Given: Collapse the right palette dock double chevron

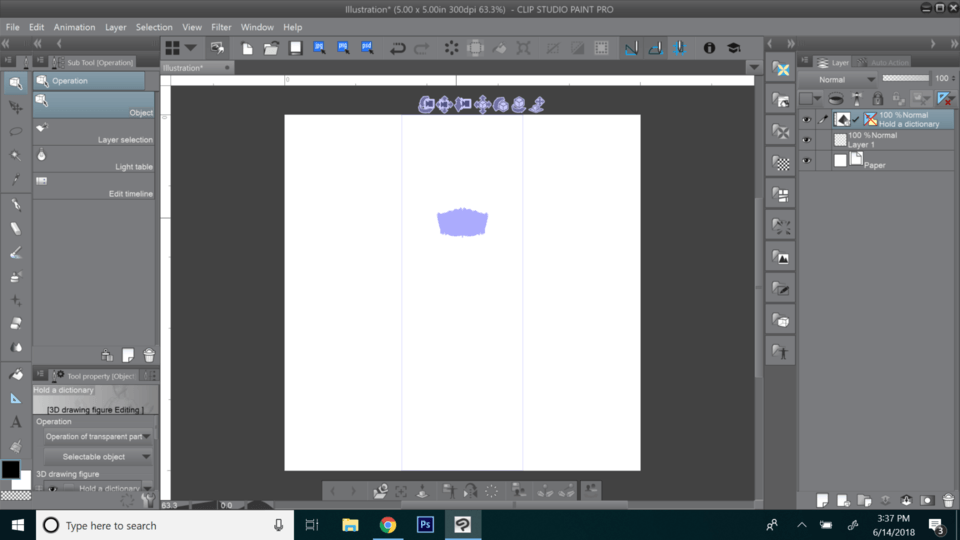Looking at the screenshot, I should click(954, 43).
